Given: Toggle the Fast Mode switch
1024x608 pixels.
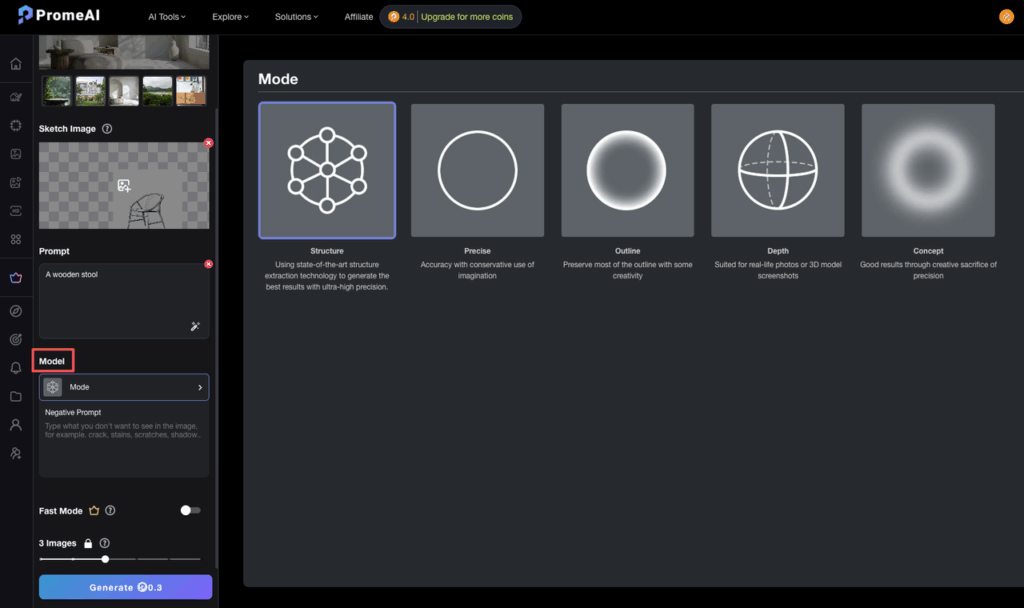Looking at the screenshot, I should pyautogui.click(x=190, y=511).
